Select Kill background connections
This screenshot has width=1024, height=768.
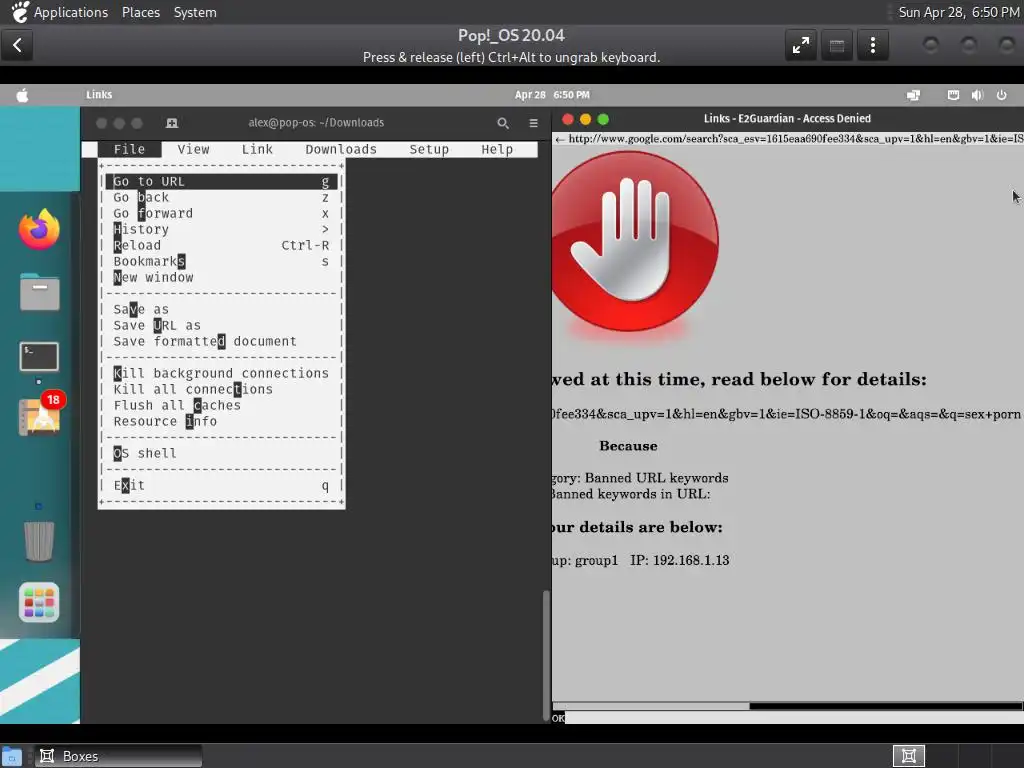(x=221, y=374)
